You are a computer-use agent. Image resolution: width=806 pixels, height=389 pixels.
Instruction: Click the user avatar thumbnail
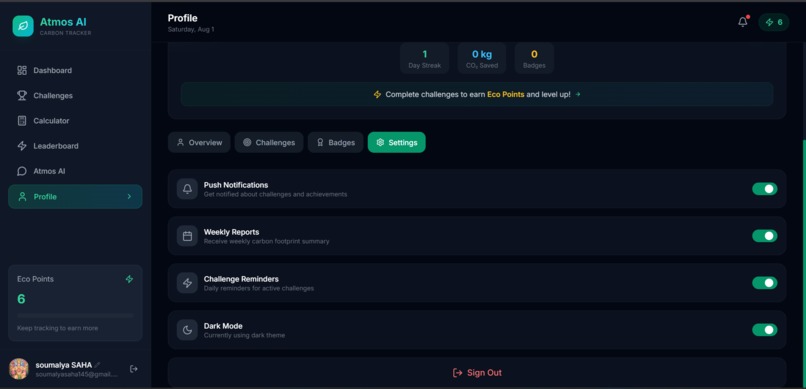tap(19, 369)
